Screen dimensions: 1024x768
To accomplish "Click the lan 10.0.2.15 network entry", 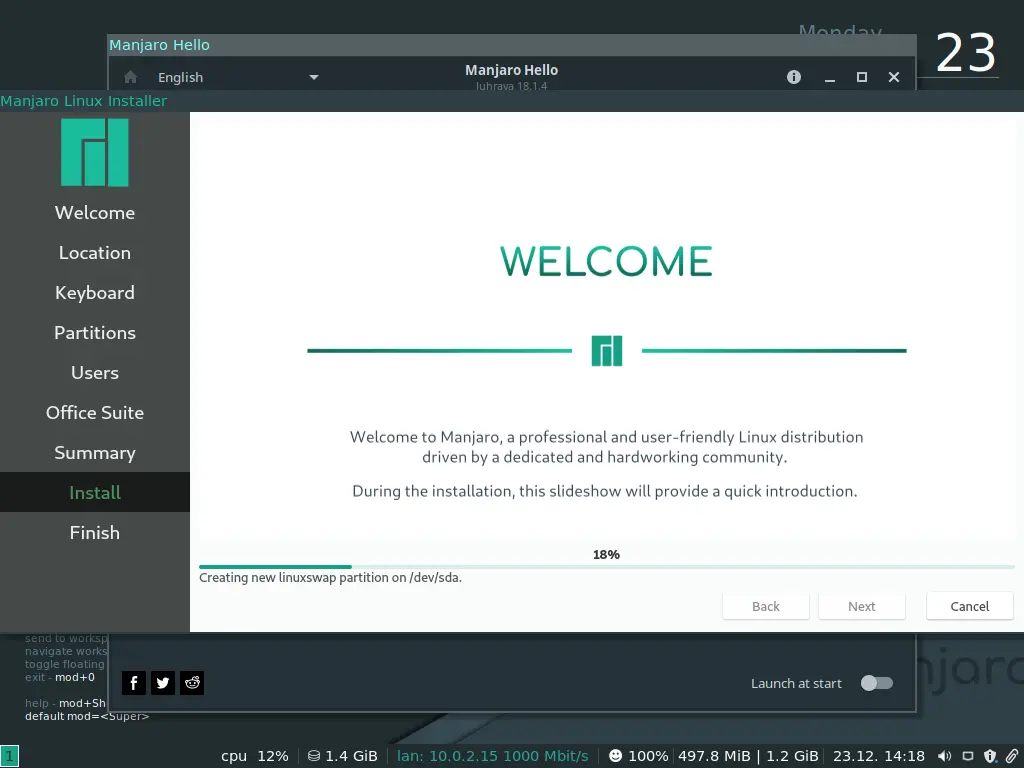I will 493,756.
